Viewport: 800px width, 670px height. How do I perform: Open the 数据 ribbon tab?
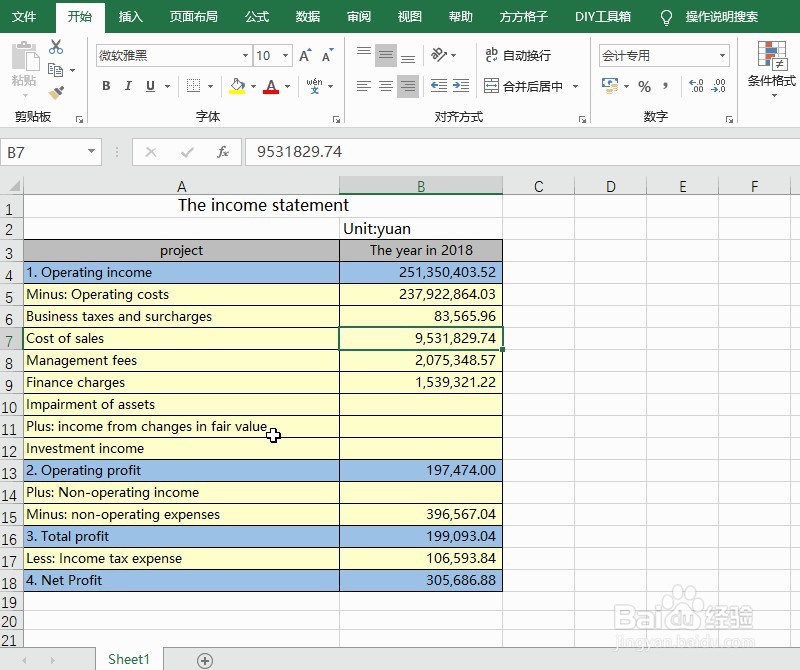(308, 16)
